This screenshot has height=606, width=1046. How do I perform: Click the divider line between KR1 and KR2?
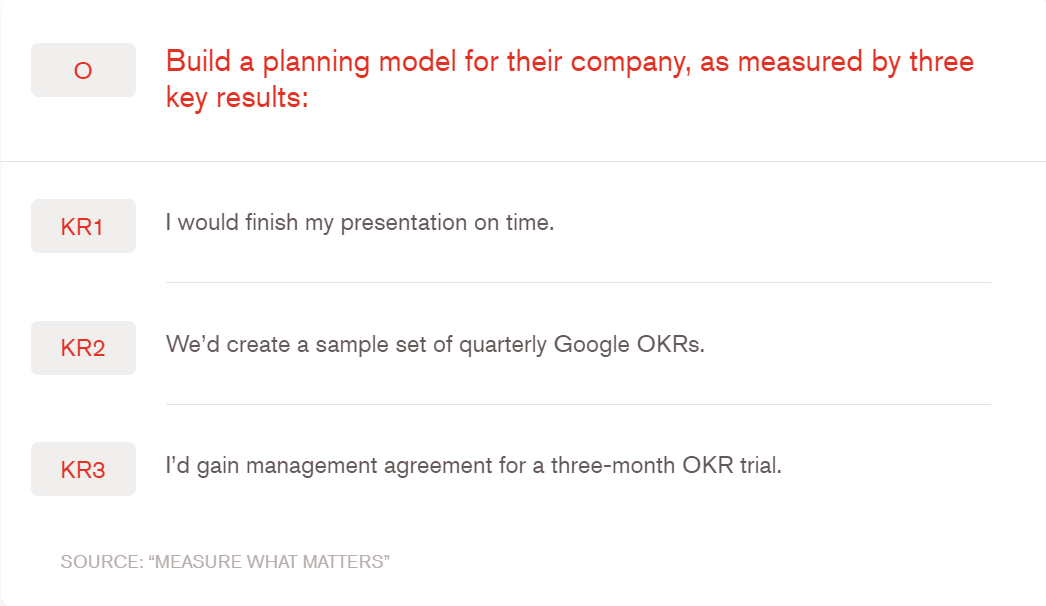578,283
